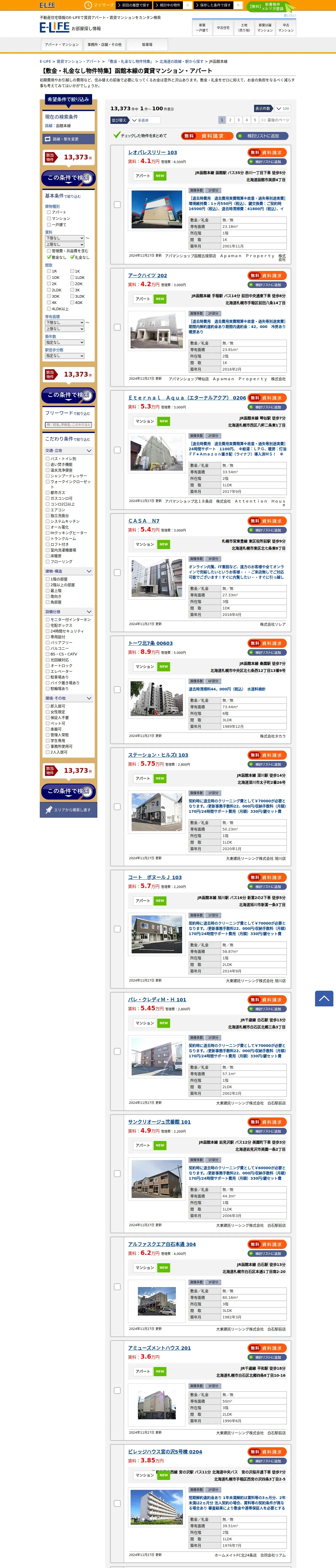This screenshot has width=336, height=1568.
Task: Click first この条件で検索 magnifier button
Action: click(x=68, y=178)
